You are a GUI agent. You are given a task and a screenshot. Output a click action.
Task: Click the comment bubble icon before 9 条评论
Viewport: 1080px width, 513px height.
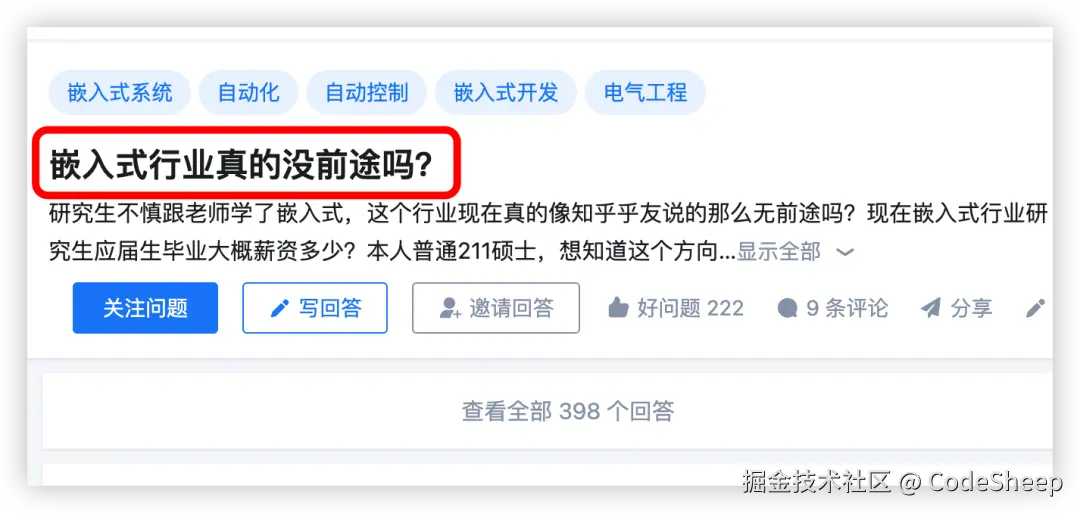pos(787,308)
